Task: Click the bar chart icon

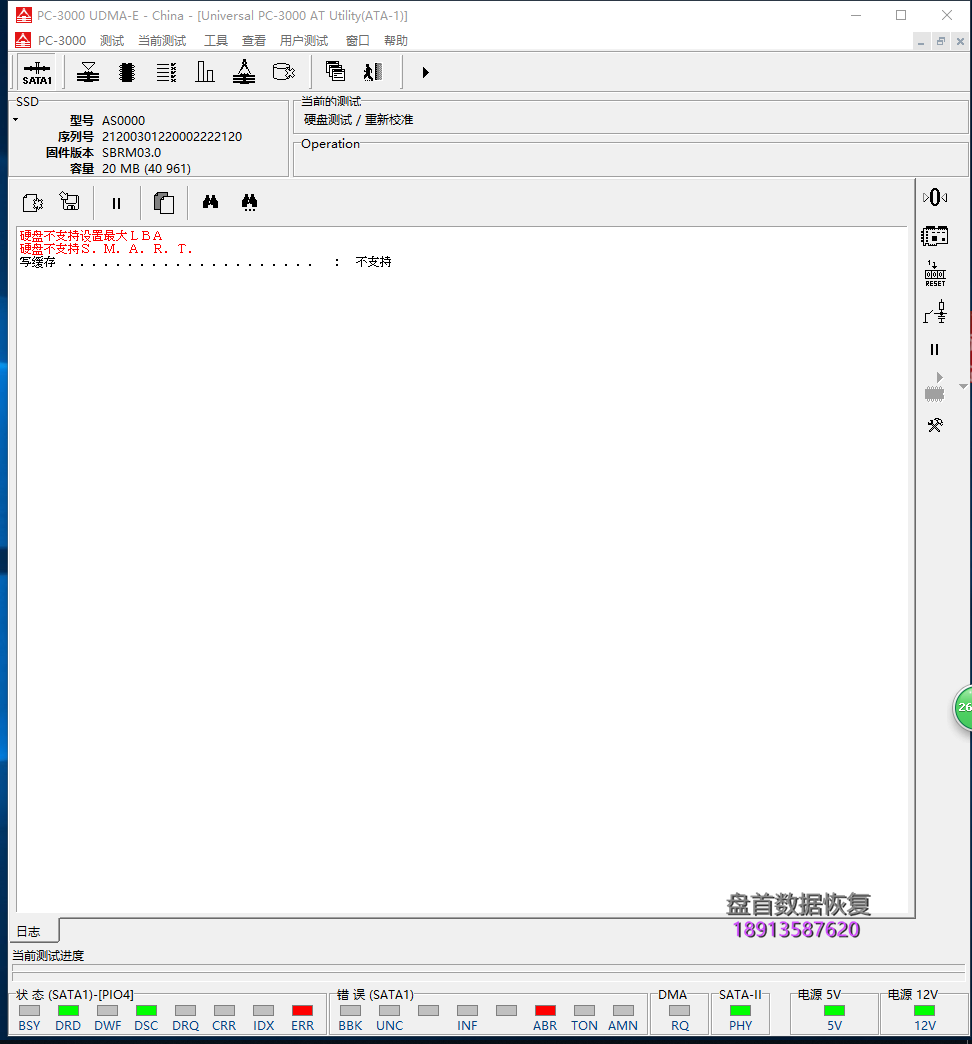Action: pyautogui.click(x=204, y=72)
